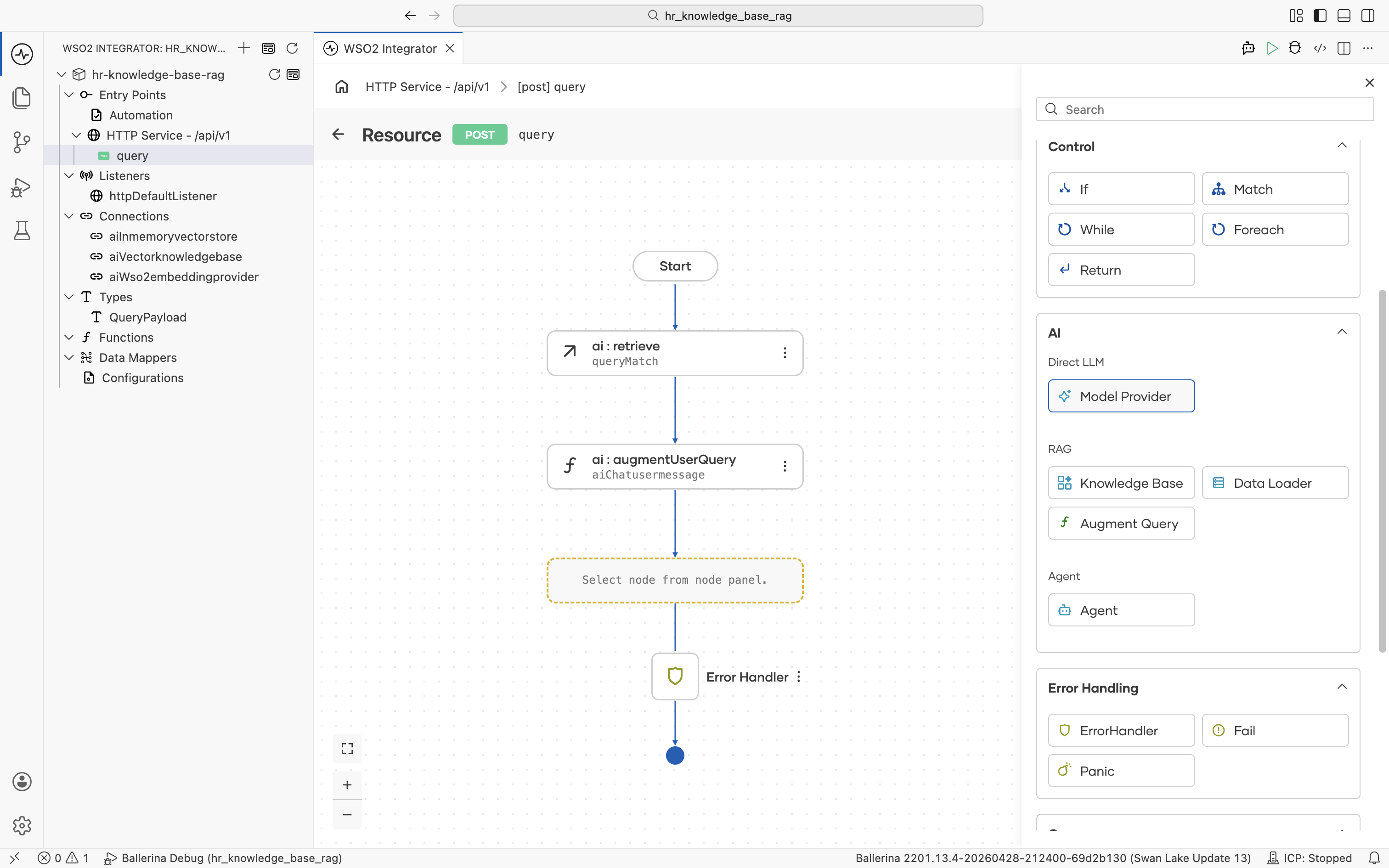Click the fit-to-screen icon on canvas
The image size is (1389, 868).
click(x=347, y=749)
